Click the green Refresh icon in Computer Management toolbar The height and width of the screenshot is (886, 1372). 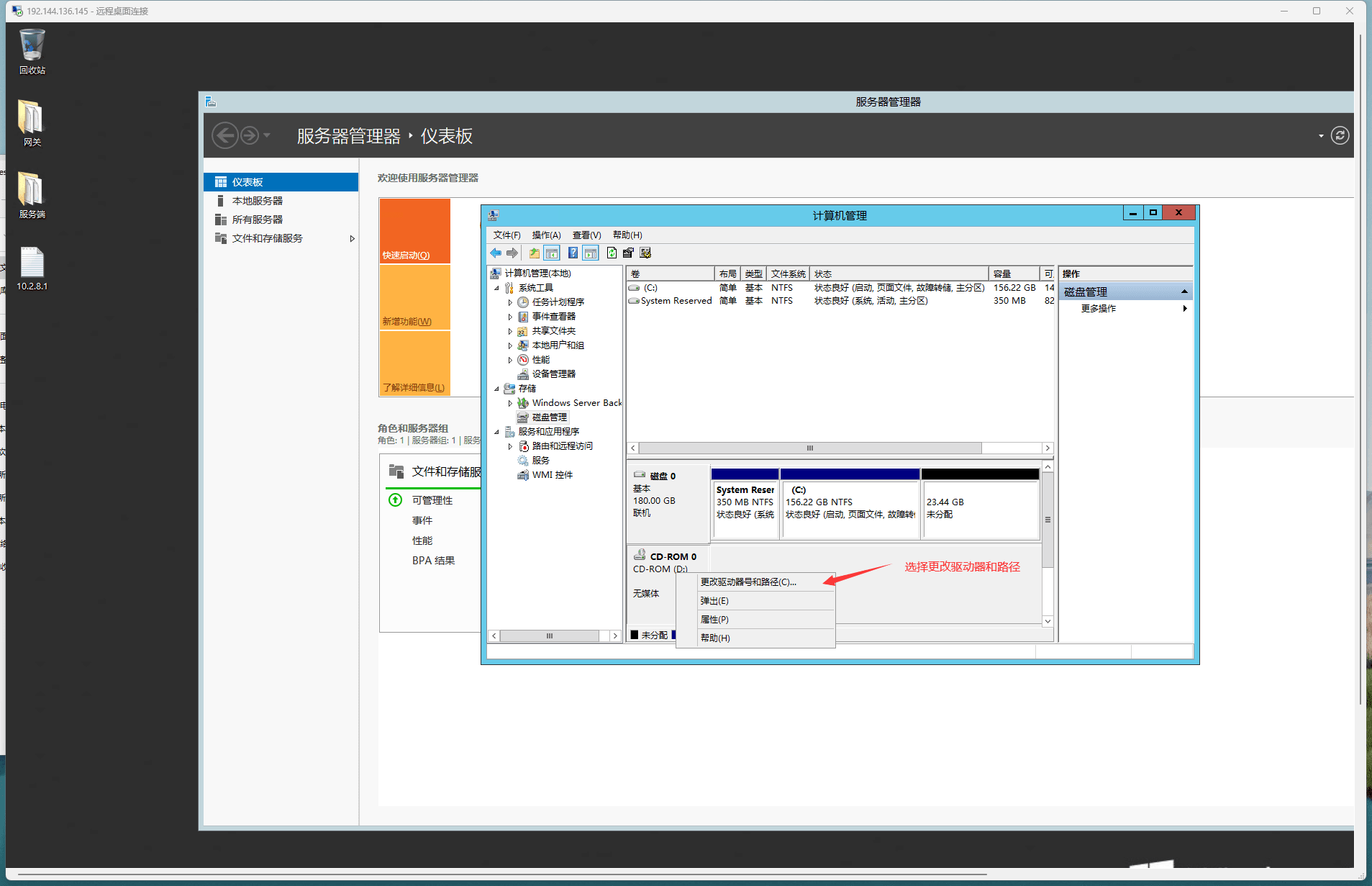[612, 253]
